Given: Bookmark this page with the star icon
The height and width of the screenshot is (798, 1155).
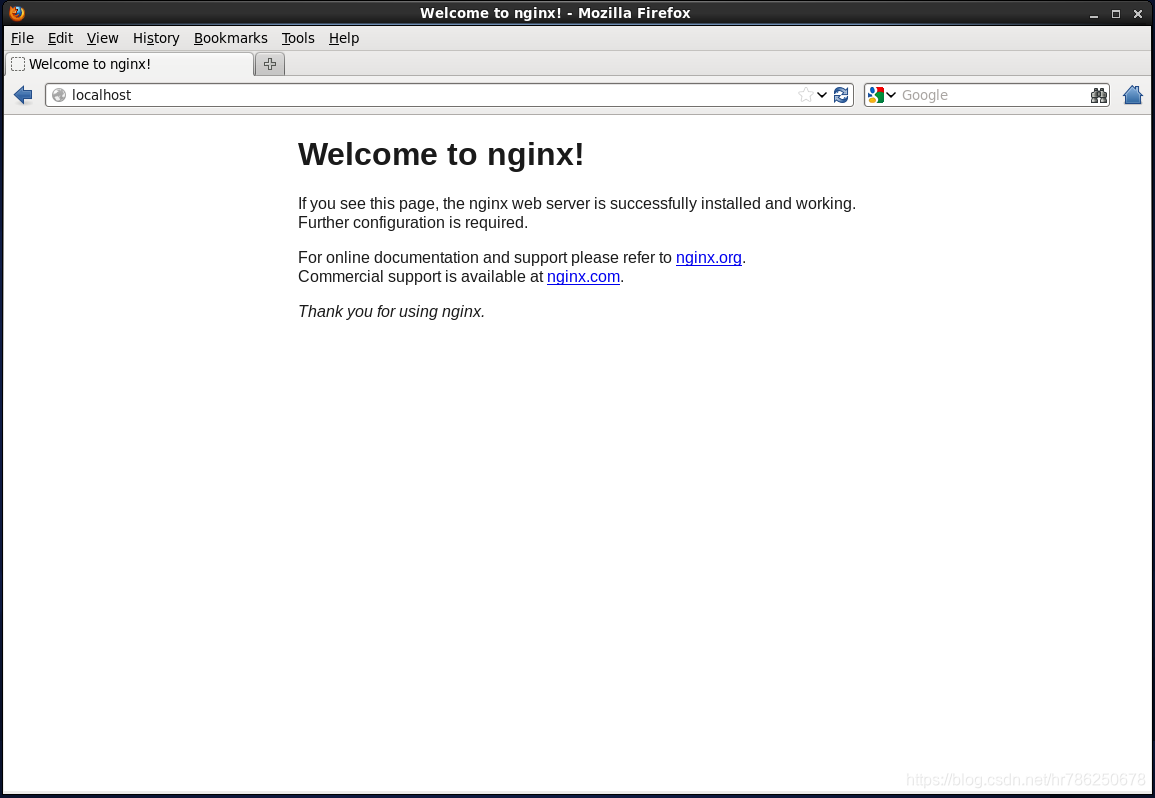Looking at the screenshot, I should point(805,95).
